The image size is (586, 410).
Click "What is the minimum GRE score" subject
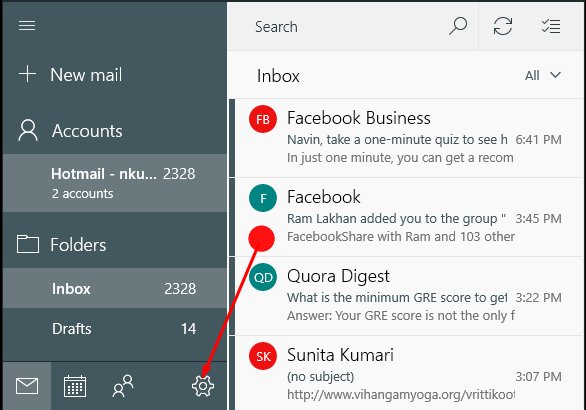(x=397, y=298)
